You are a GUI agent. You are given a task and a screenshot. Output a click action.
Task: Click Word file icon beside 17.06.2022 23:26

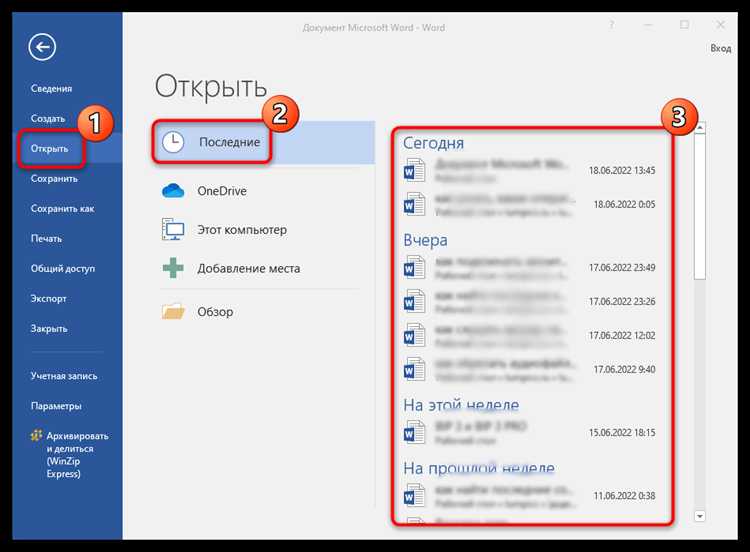414,302
